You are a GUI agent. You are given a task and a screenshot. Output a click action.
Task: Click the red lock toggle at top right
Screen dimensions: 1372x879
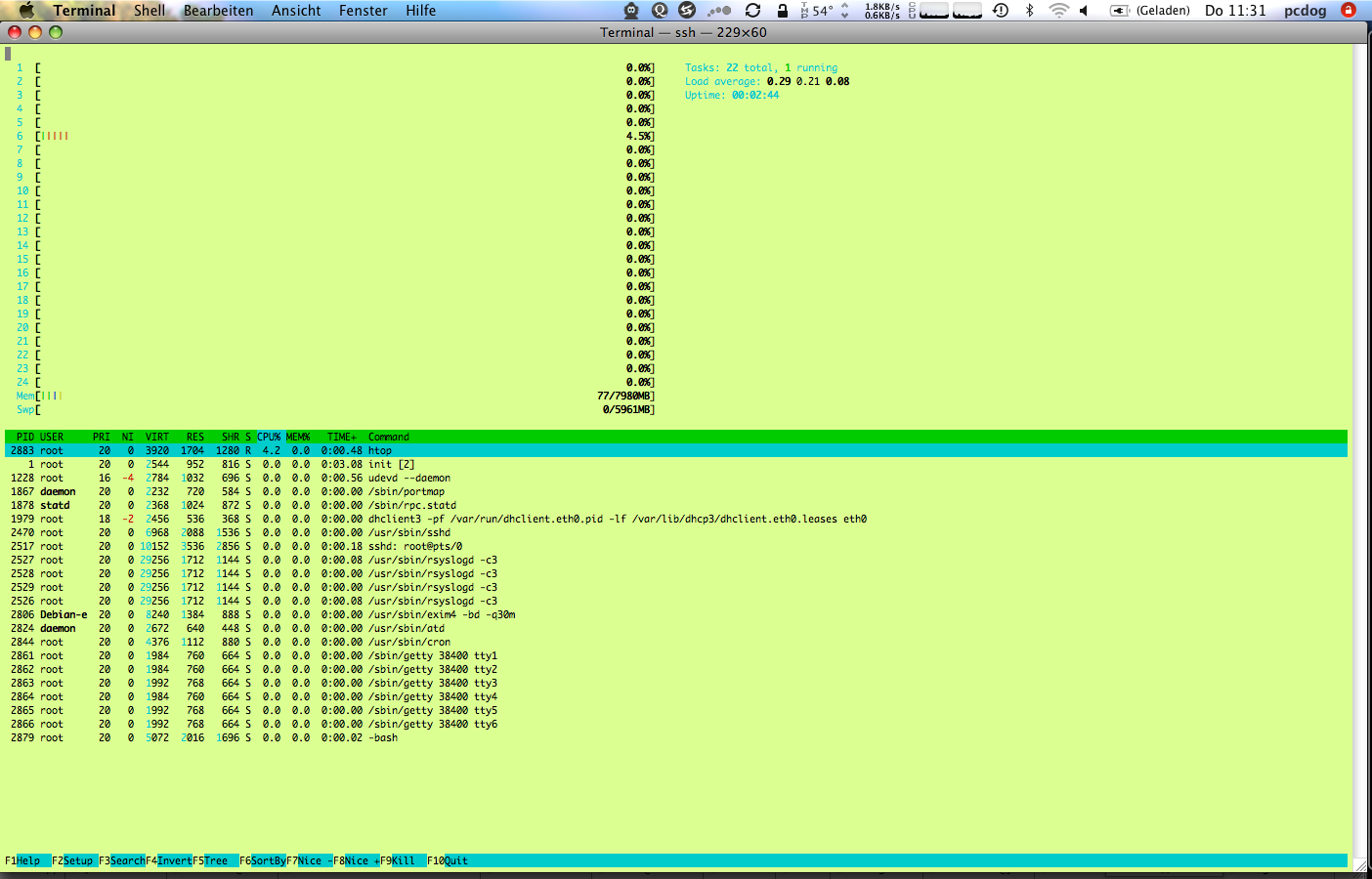pyautogui.click(x=1350, y=11)
